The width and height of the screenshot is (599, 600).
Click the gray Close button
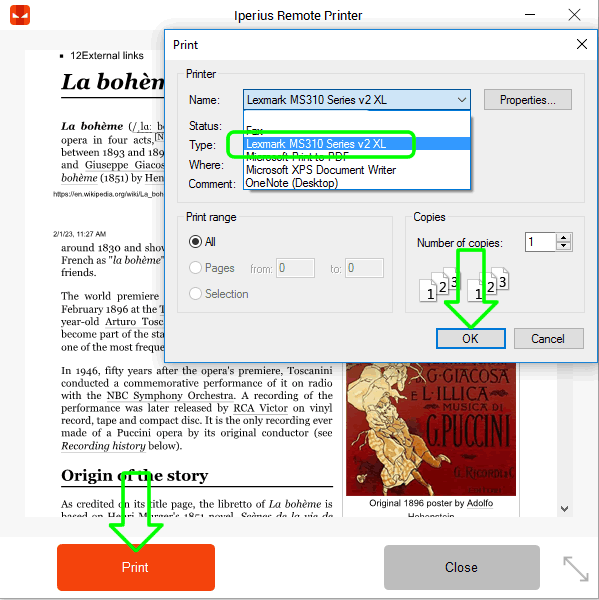pyautogui.click(x=462, y=567)
